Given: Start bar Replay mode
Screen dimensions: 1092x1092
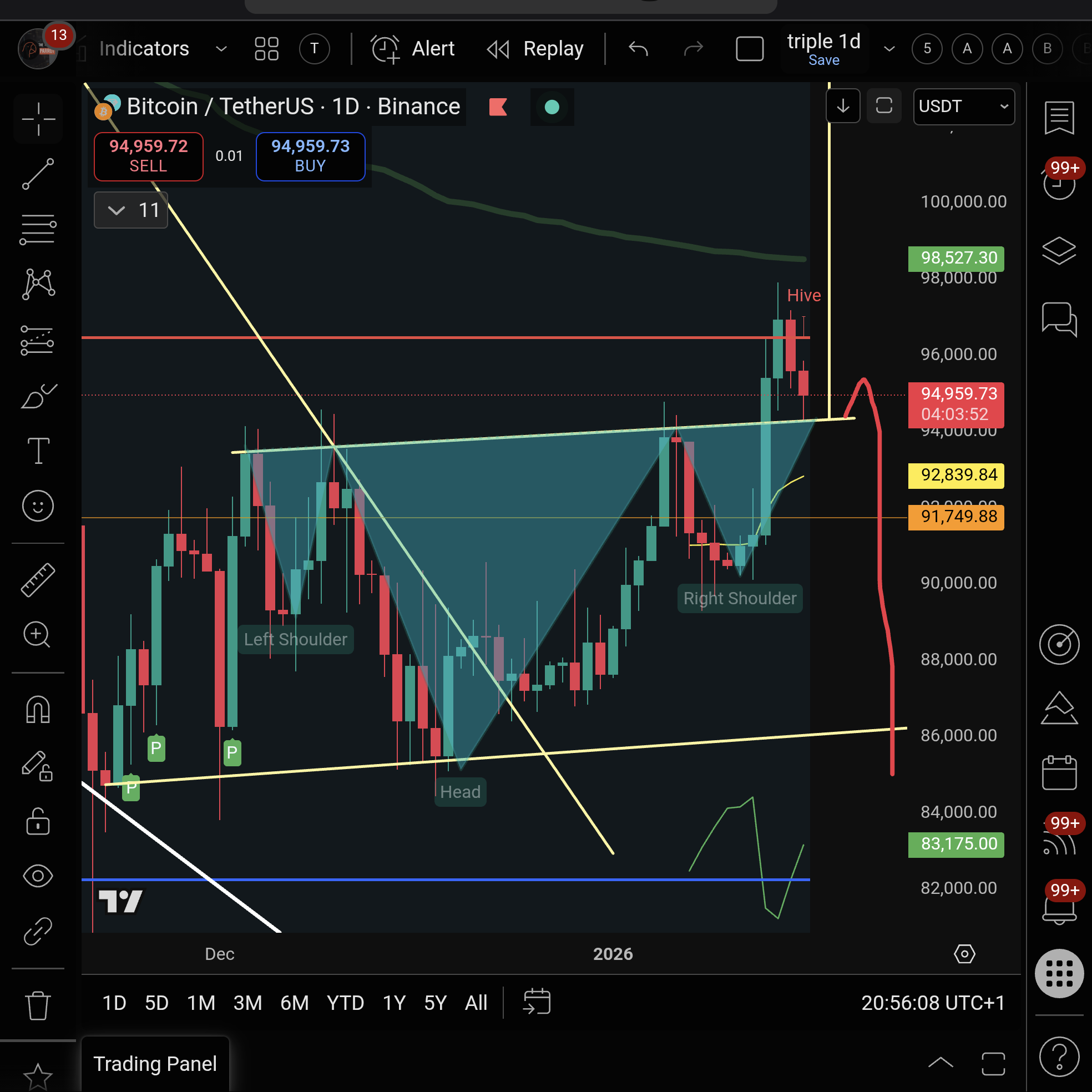Looking at the screenshot, I should [x=535, y=49].
